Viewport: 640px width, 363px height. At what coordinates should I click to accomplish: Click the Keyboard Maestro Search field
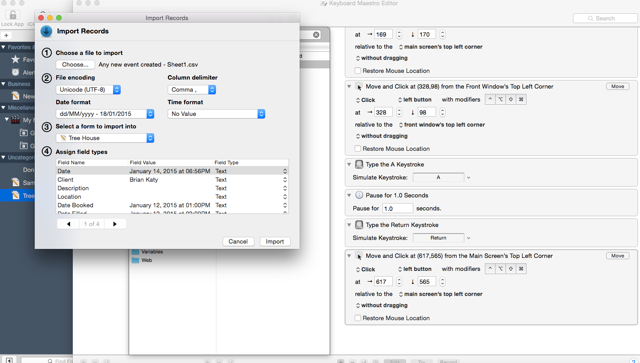(605, 18)
